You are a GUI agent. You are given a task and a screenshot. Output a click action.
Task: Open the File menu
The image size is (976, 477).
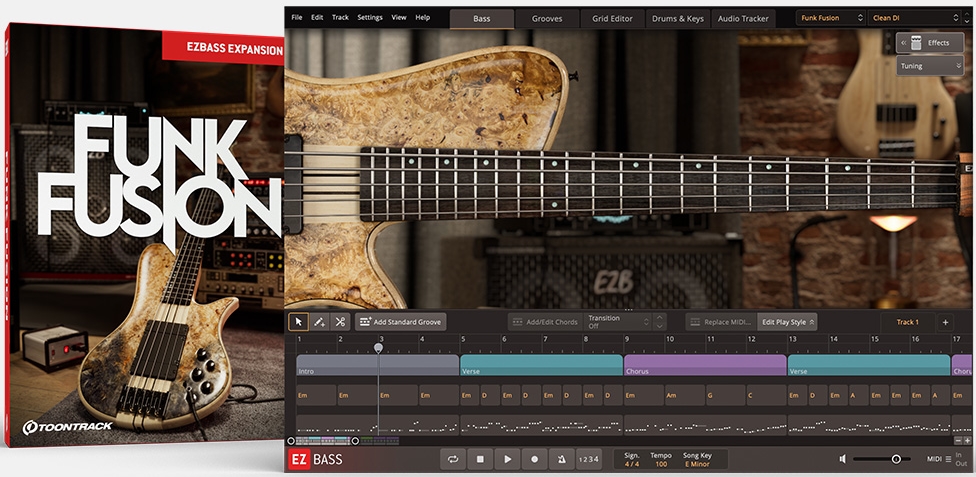(x=297, y=17)
